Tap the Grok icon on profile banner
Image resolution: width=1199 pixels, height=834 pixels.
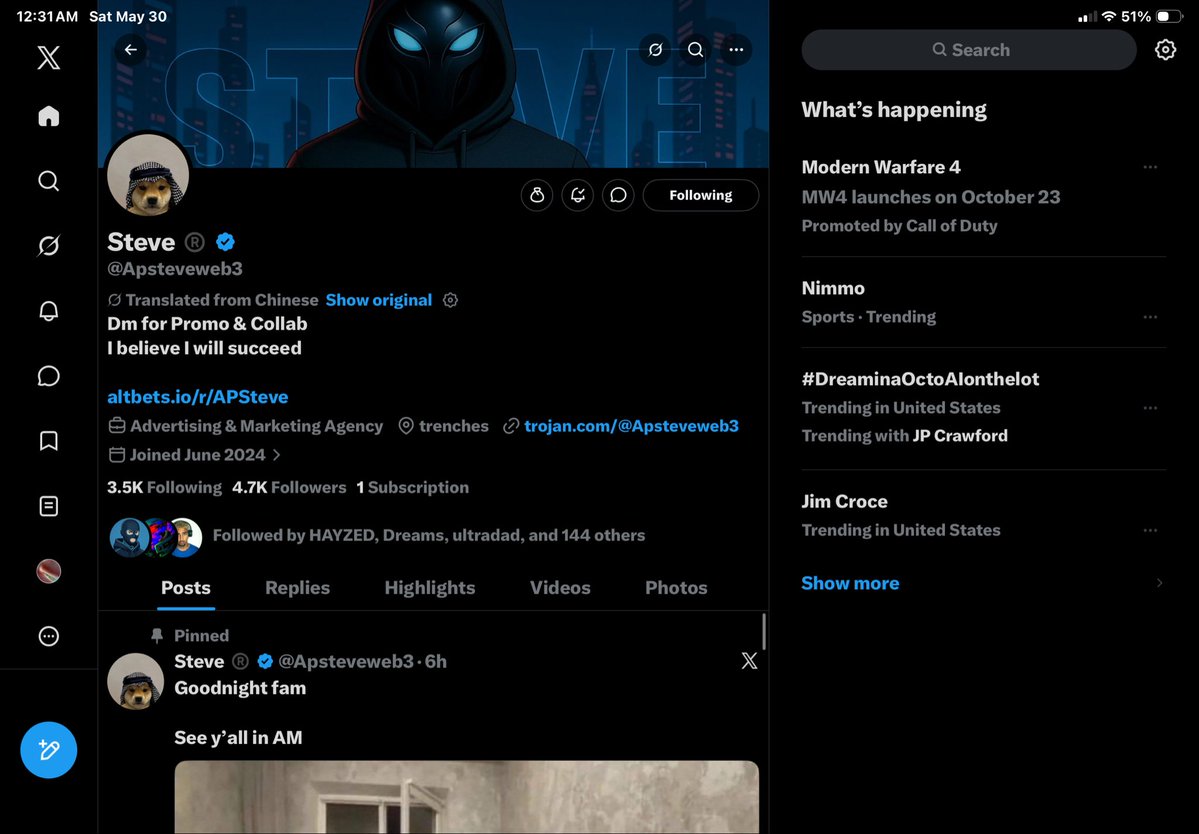(655, 50)
